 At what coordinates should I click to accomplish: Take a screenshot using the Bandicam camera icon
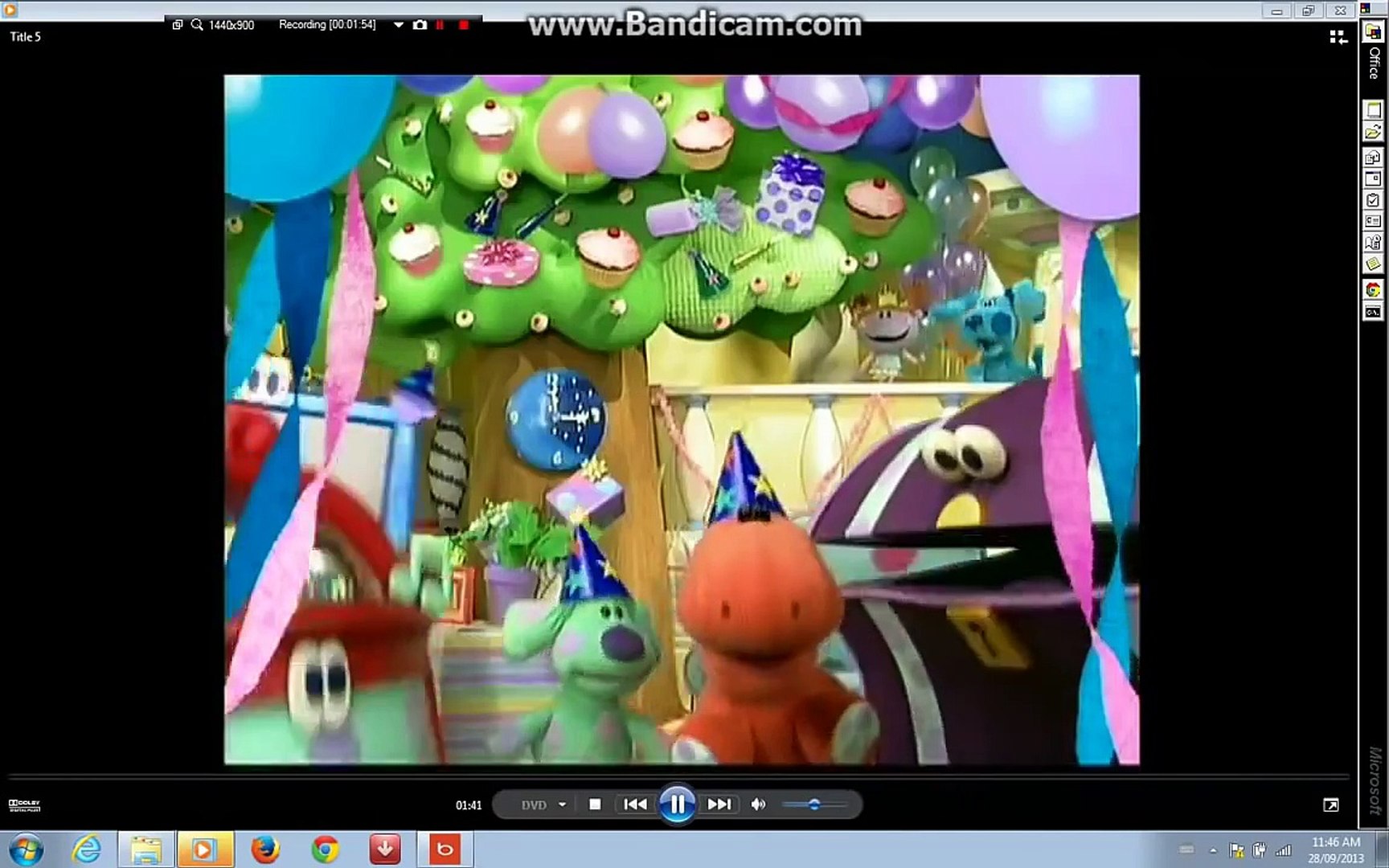[x=420, y=25]
